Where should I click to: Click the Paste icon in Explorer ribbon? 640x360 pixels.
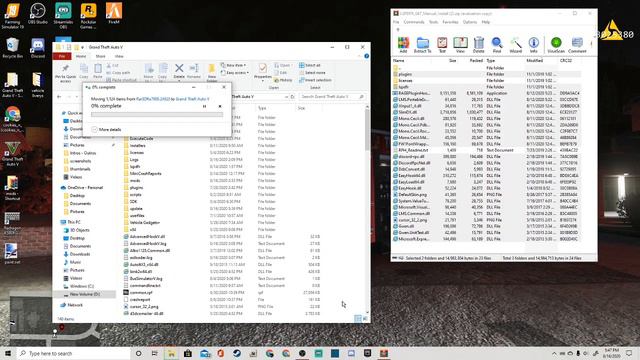pos(98,71)
